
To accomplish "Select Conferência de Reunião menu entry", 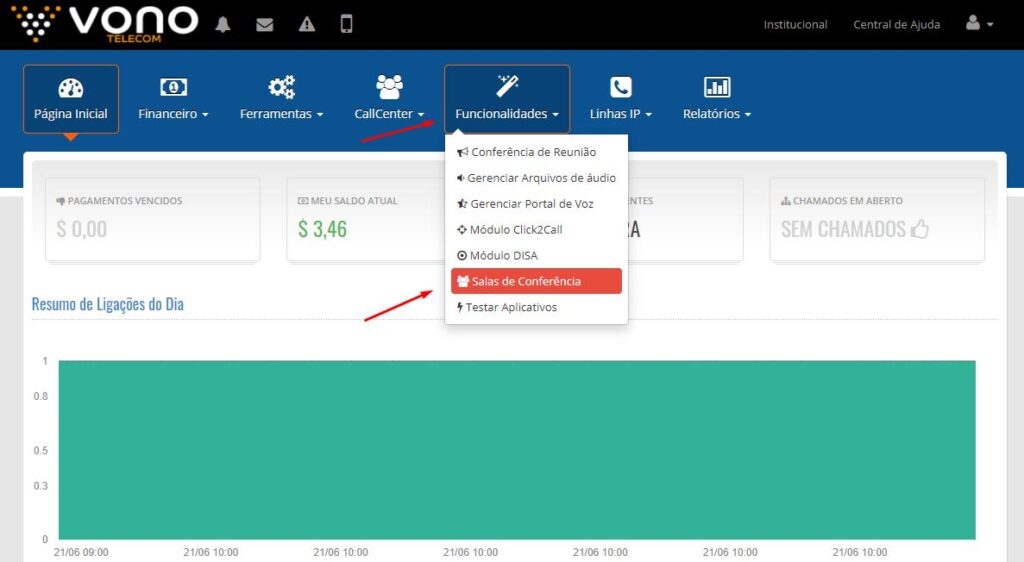I will (x=533, y=152).
